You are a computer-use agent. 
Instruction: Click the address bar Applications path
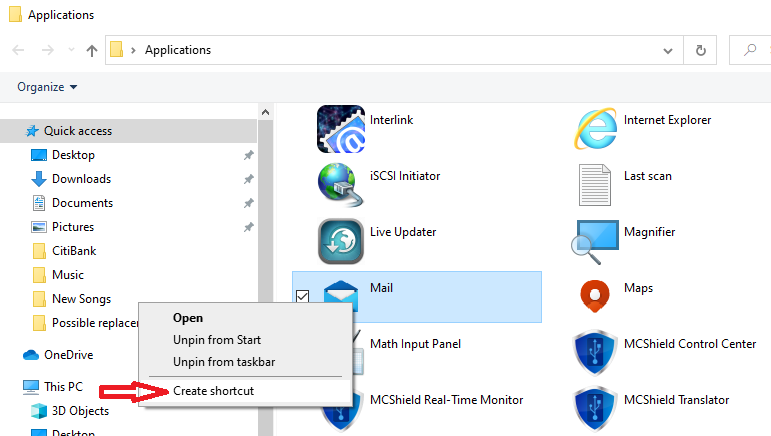(178, 50)
